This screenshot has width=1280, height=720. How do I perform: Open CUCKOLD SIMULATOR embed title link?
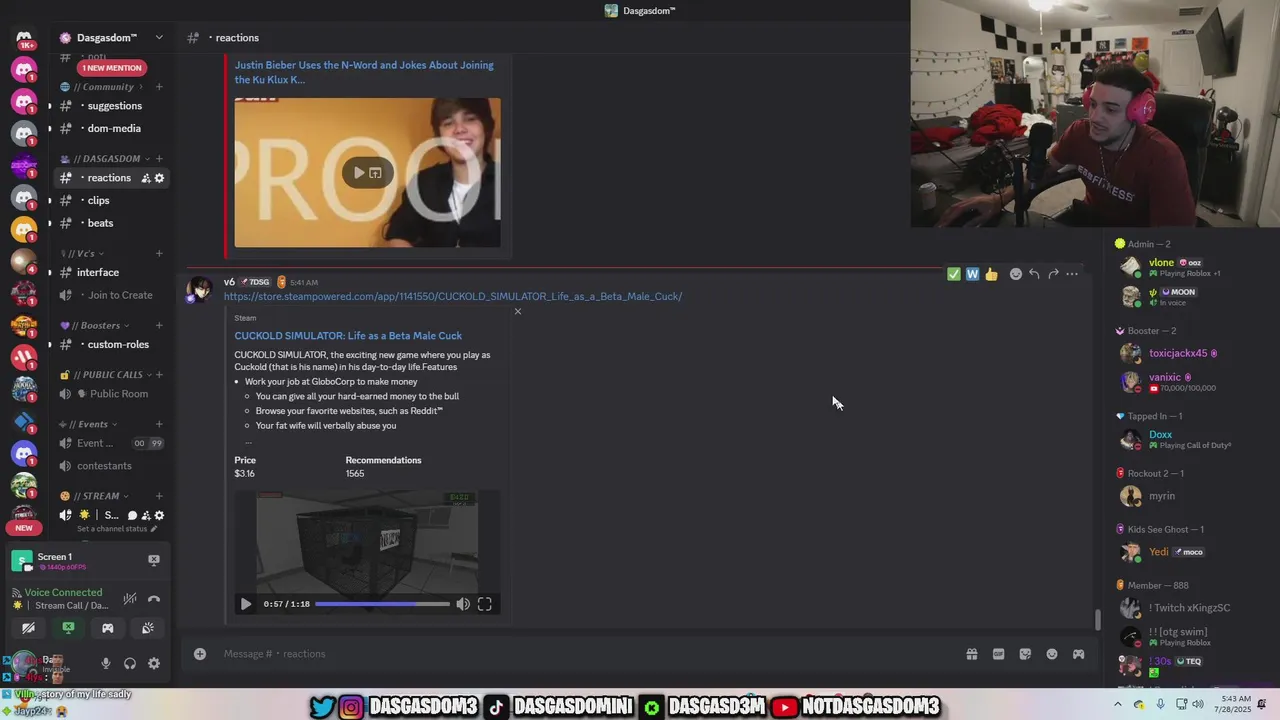(x=348, y=336)
